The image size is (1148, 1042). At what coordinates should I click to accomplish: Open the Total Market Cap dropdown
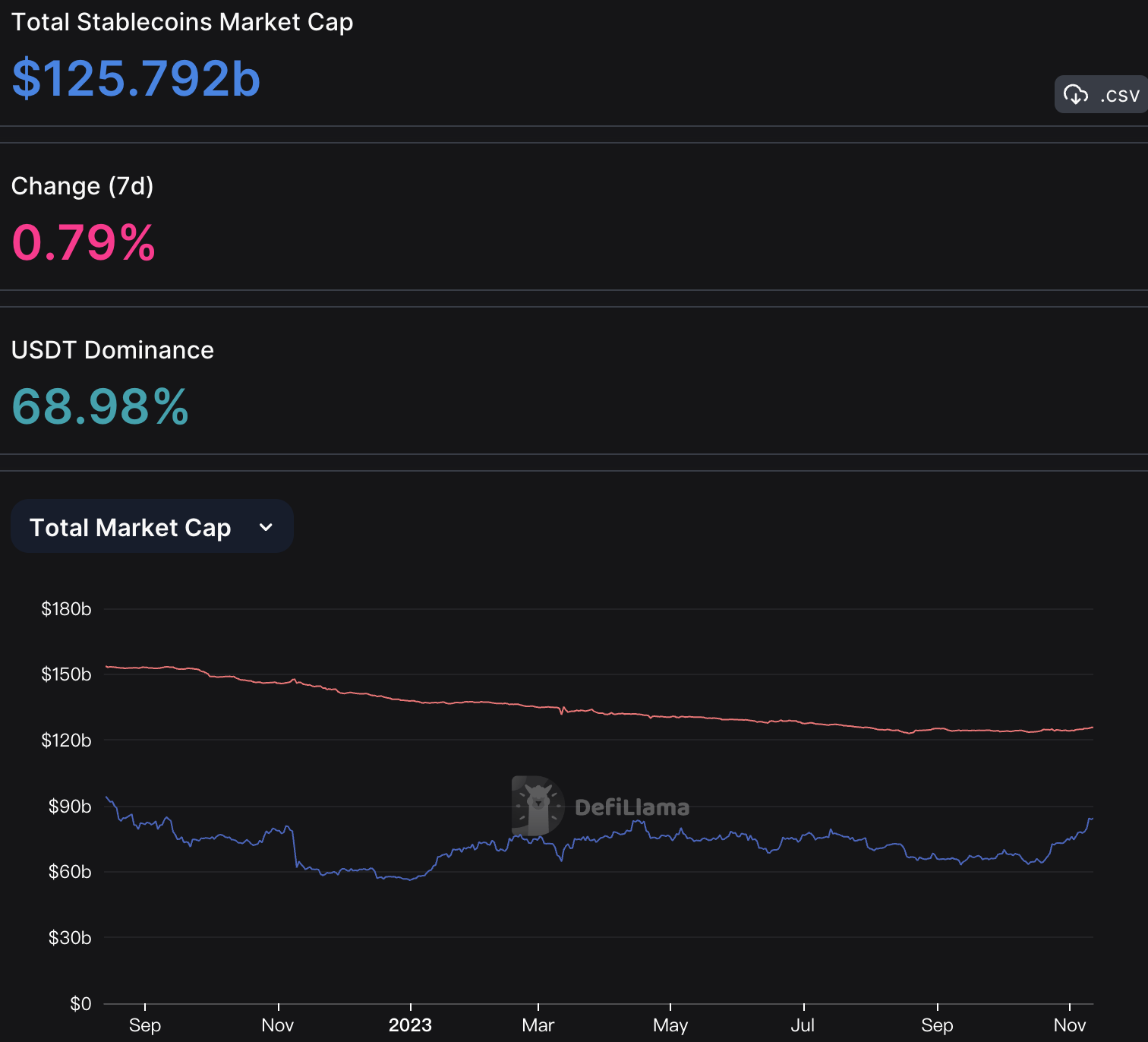(x=152, y=526)
